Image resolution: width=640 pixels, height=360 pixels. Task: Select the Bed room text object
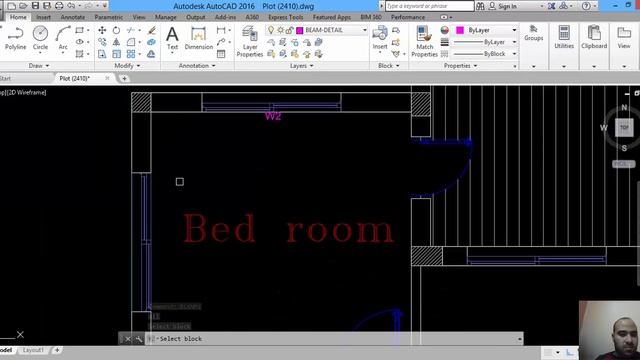coord(289,229)
